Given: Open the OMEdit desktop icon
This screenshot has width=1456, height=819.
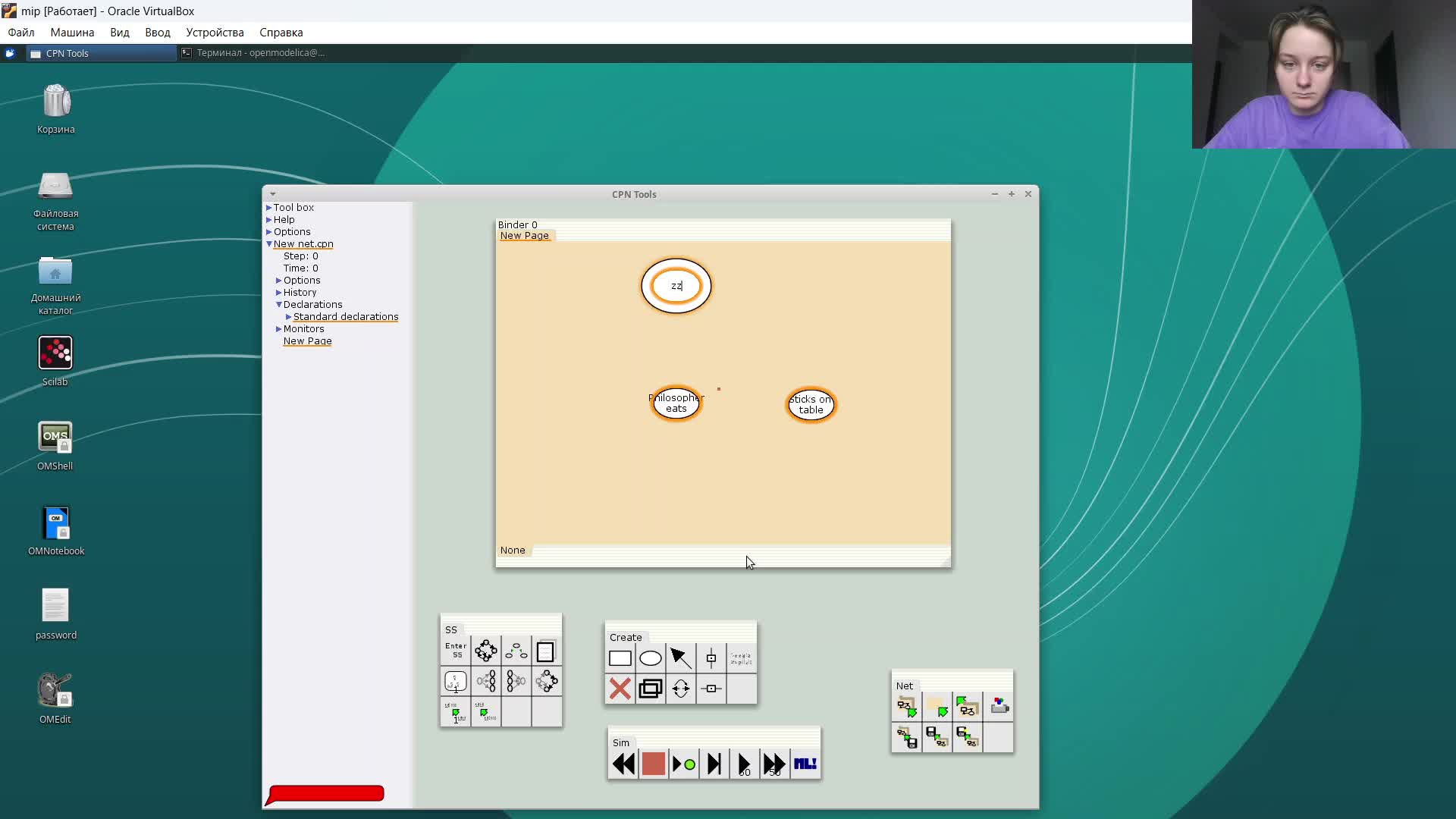Looking at the screenshot, I should tap(55, 698).
